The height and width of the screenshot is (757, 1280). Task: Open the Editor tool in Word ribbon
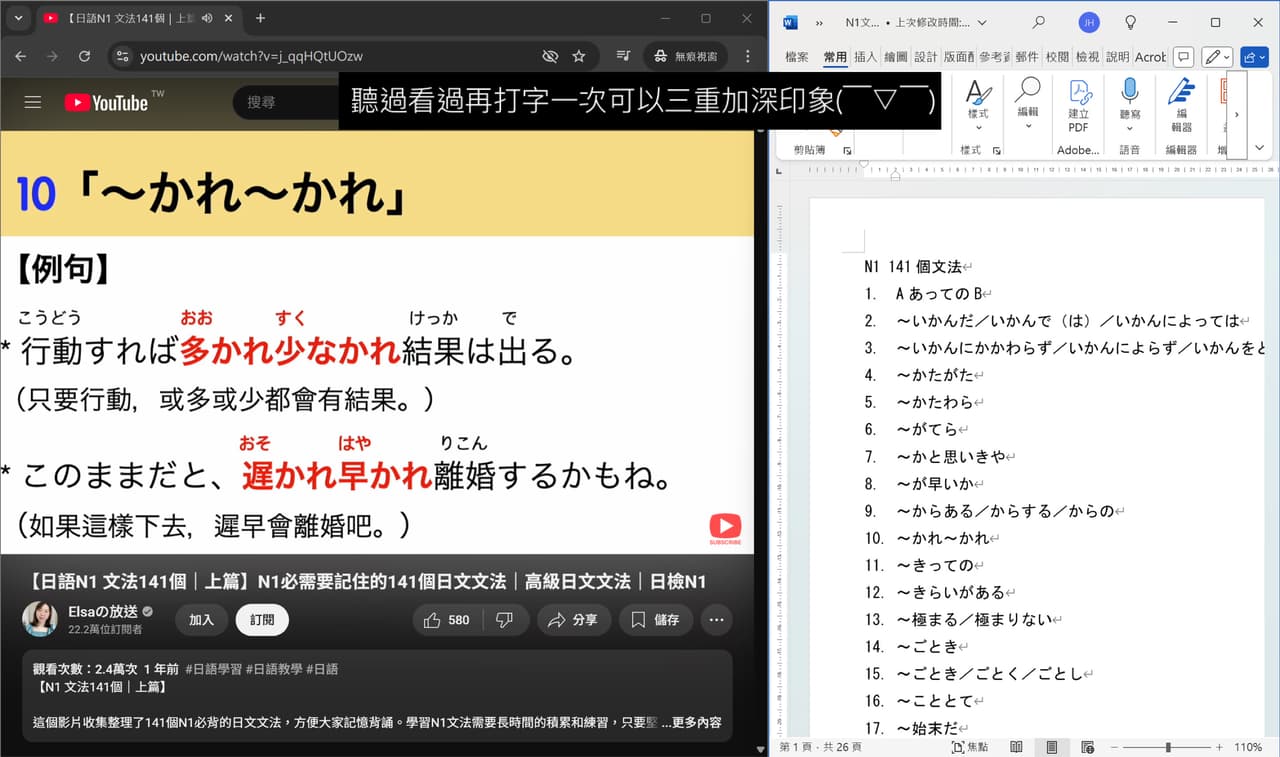(x=1181, y=107)
